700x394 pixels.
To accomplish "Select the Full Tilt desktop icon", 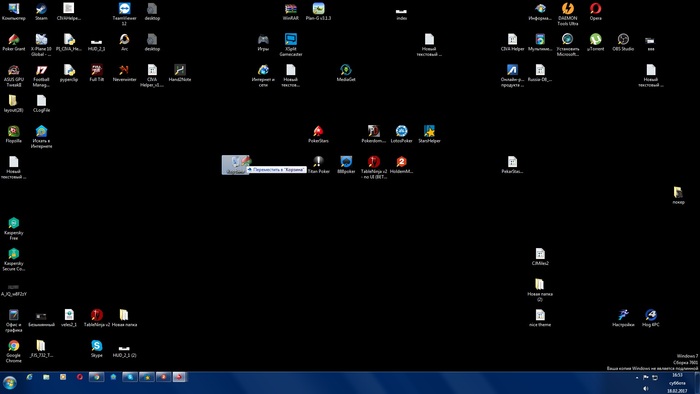I will [96, 74].
